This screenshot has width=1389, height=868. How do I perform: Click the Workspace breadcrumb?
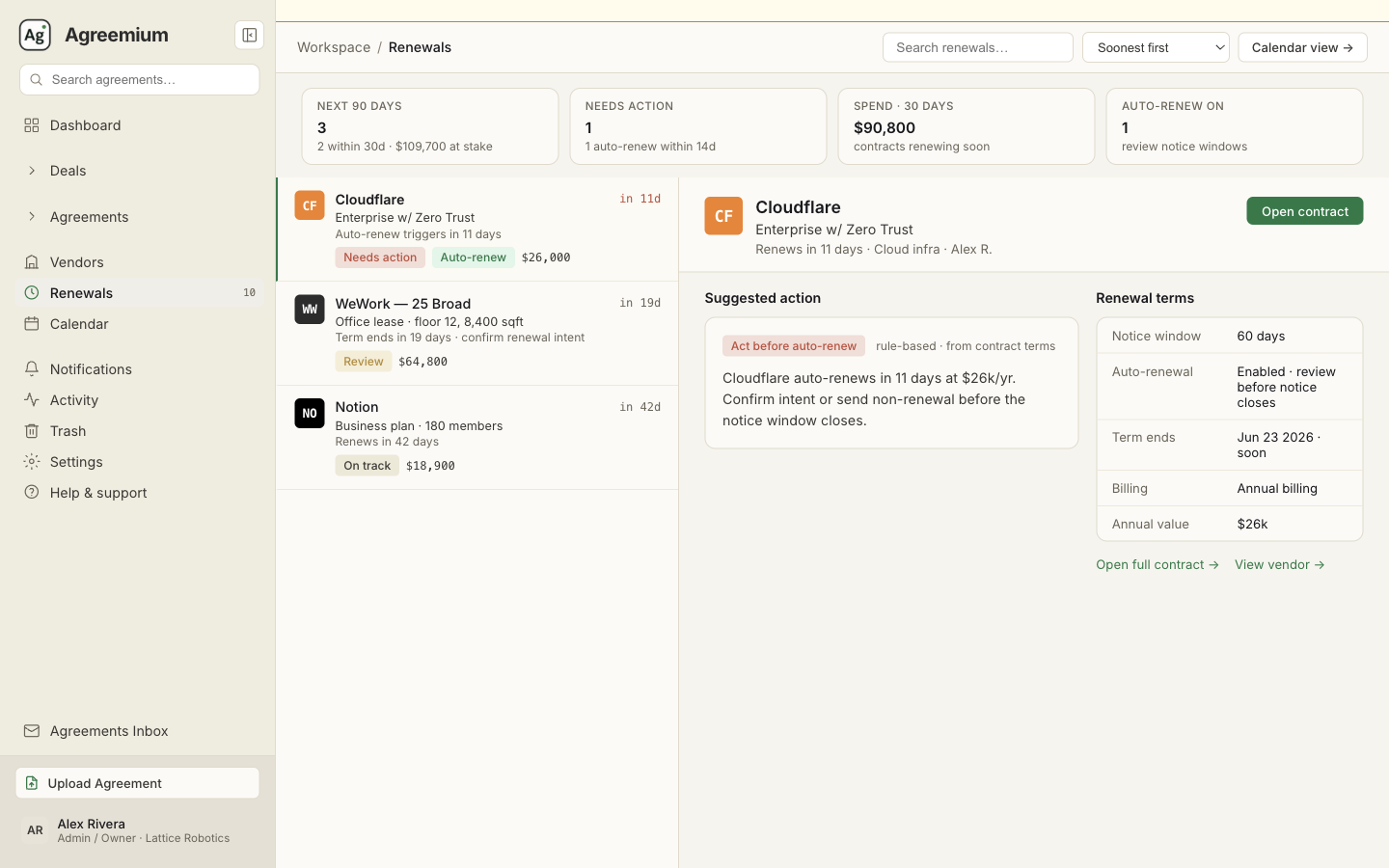click(x=334, y=47)
